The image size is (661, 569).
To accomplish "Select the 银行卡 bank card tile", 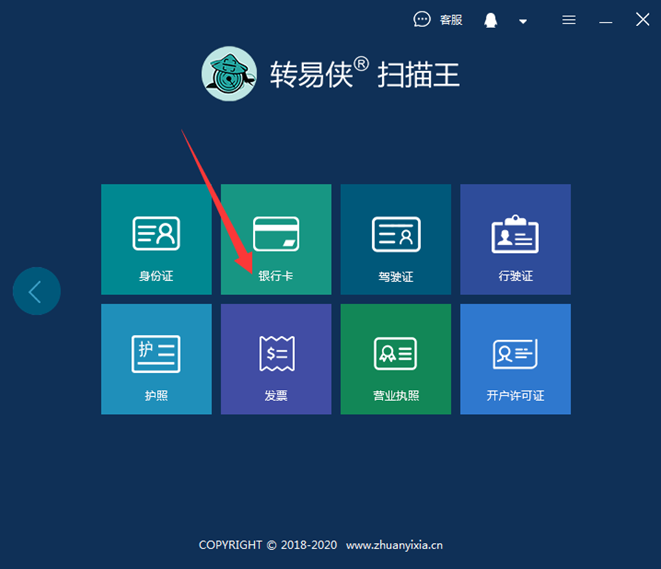I will pos(276,239).
